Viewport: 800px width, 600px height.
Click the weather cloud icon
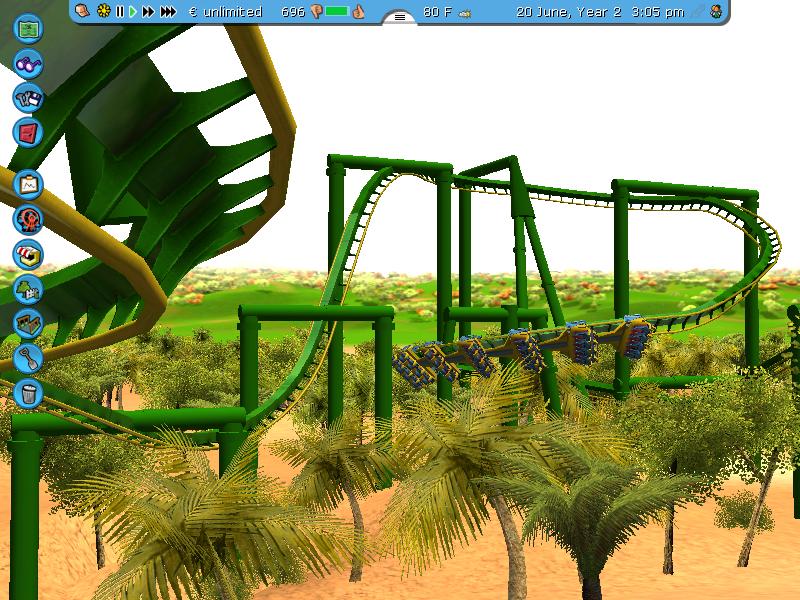(x=464, y=14)
